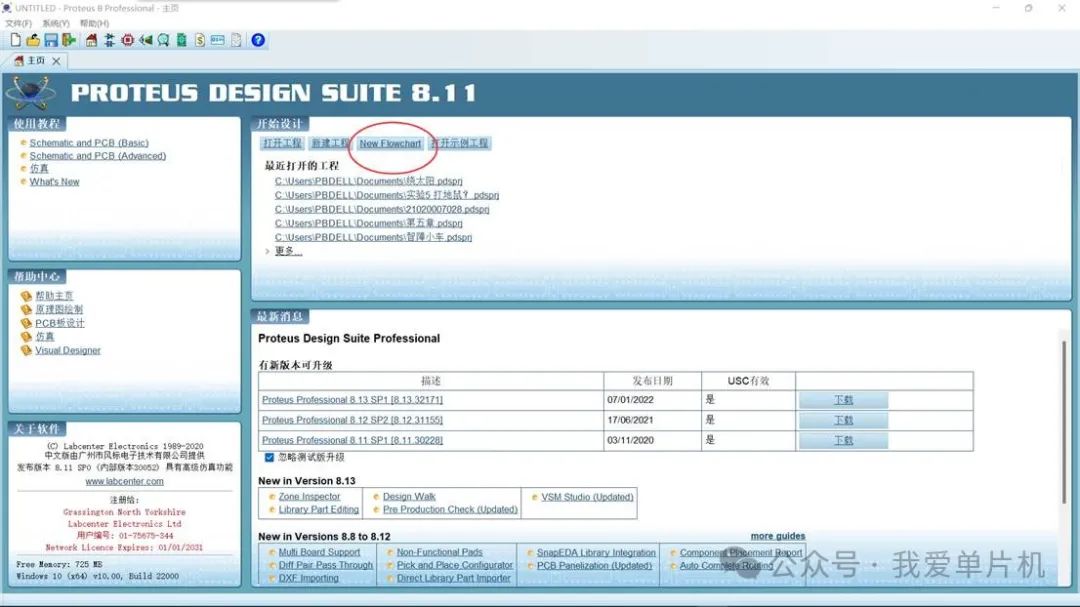Tick off the 忽略测试版升级 checkbox
The image size is (1080, 607).
pyautogui.click(x=269, y=457)
